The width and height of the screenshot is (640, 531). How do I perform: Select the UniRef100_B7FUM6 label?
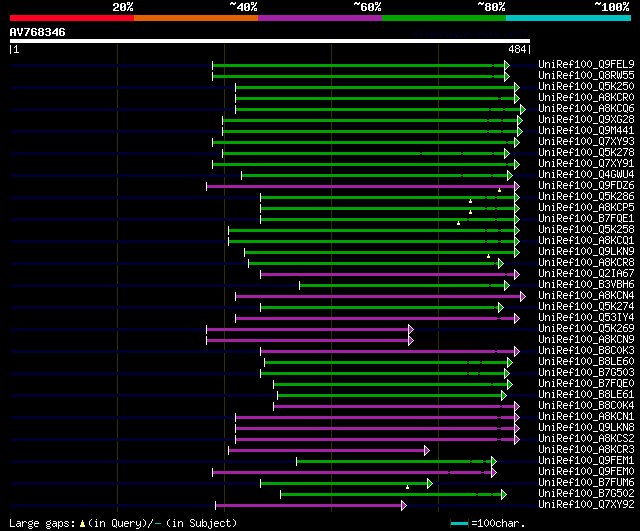586,483
